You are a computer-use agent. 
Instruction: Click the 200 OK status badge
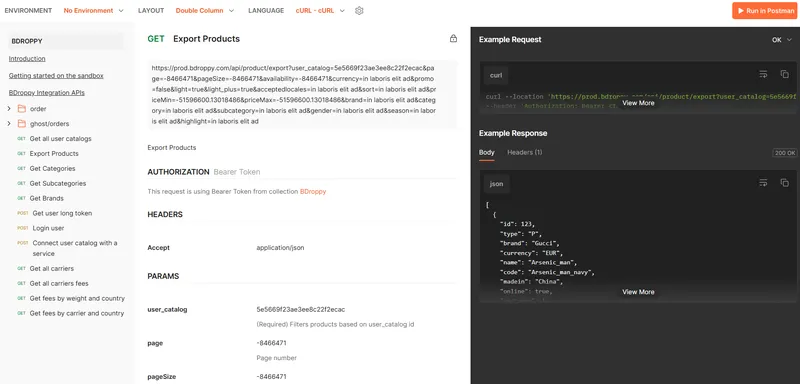coord(785,152)
